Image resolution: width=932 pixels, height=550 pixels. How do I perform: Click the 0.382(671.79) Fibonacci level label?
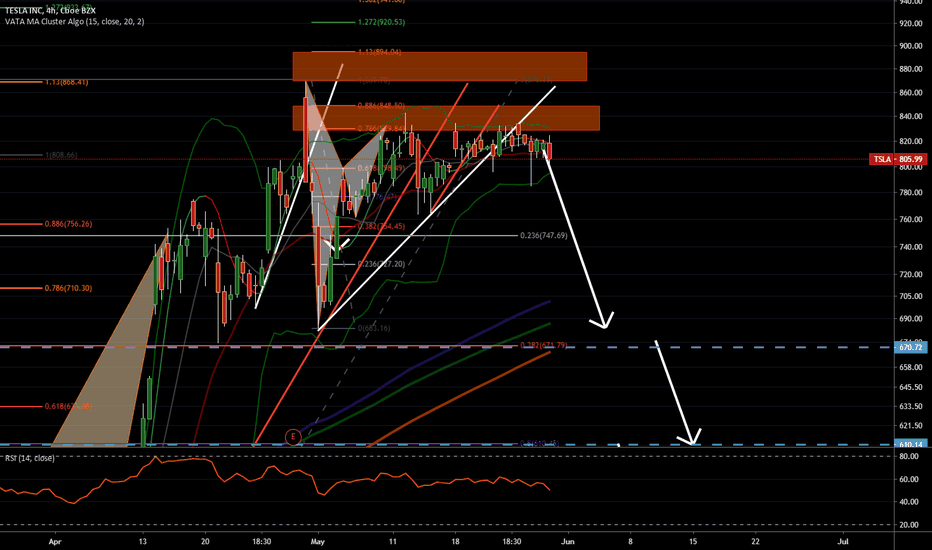(x=544, y=345)
